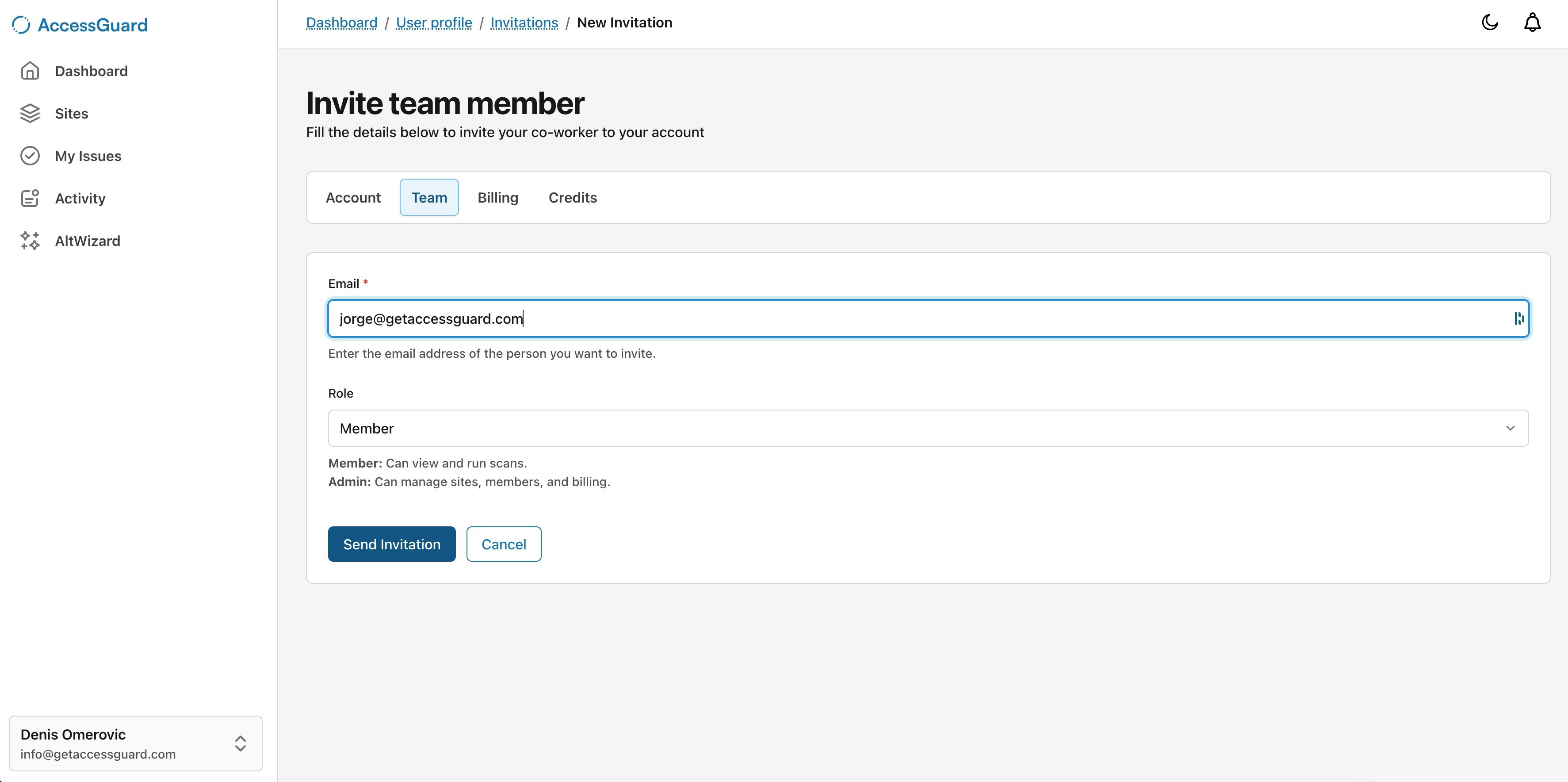Click the Role dropdown chevron arrow
Screen dimensions: 1568x782
click(x=1510, y=428)
